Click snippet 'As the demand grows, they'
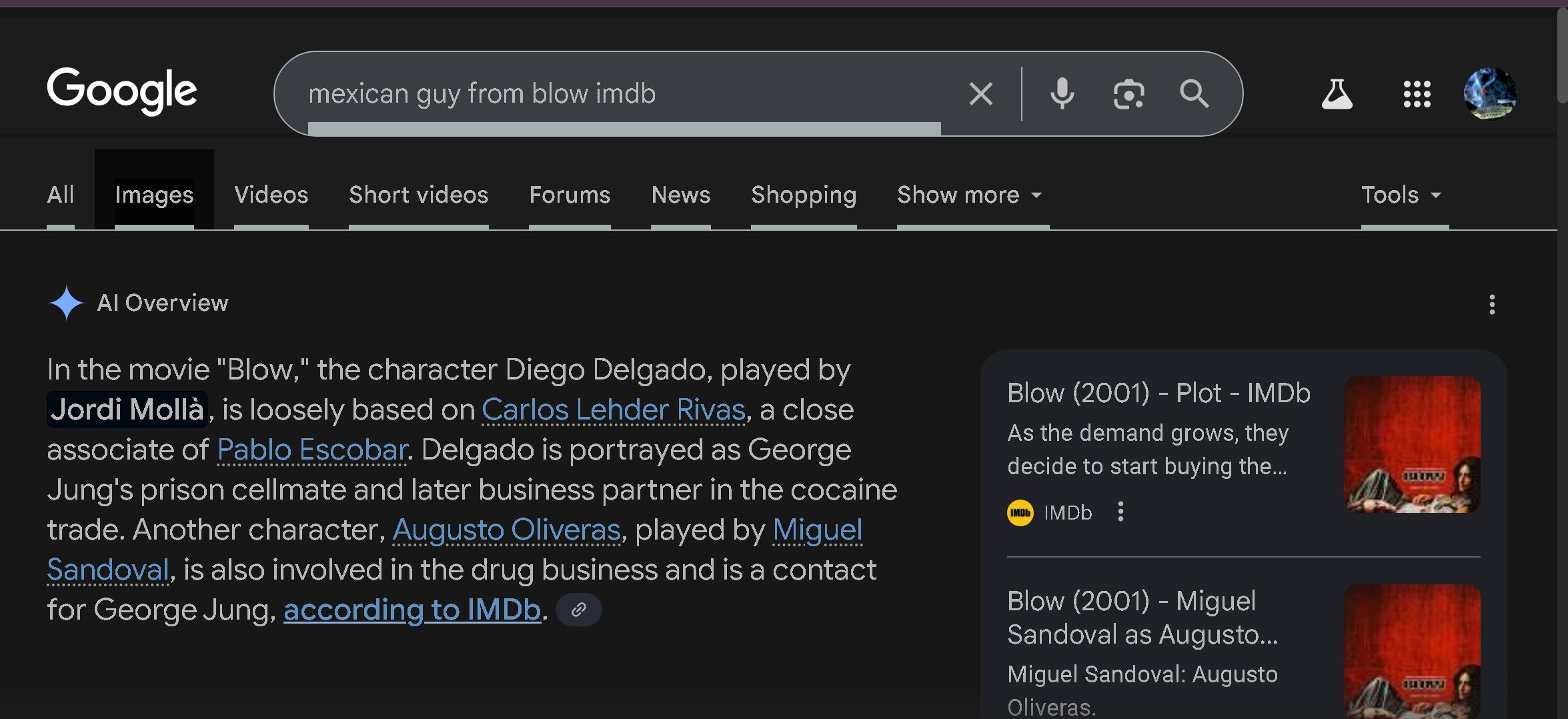This screenshot has height=719, width=1568. 1148,434
